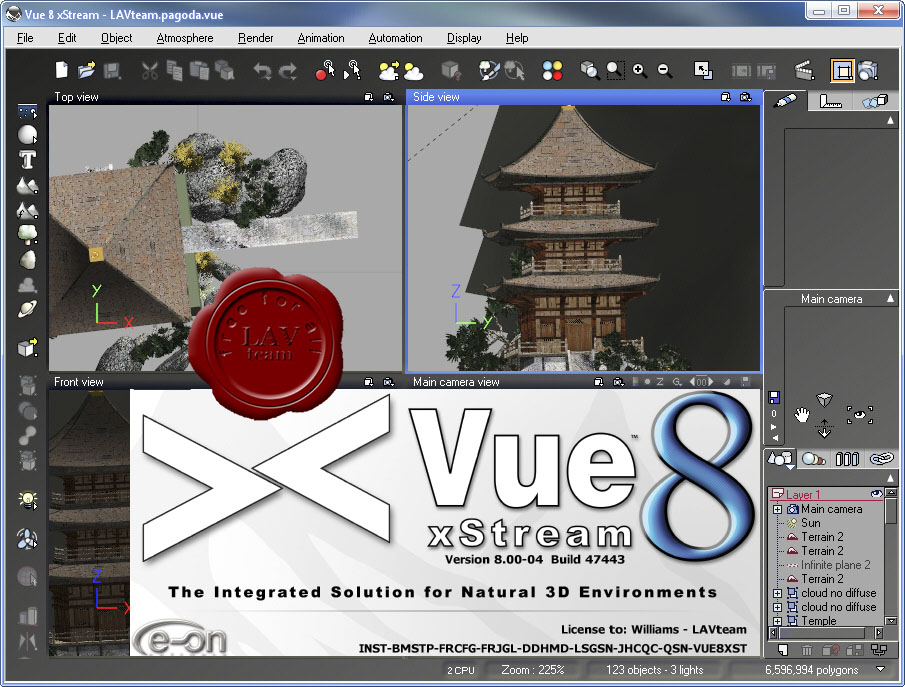Click the Undo arrow in the toolbar

pos(262,71)
